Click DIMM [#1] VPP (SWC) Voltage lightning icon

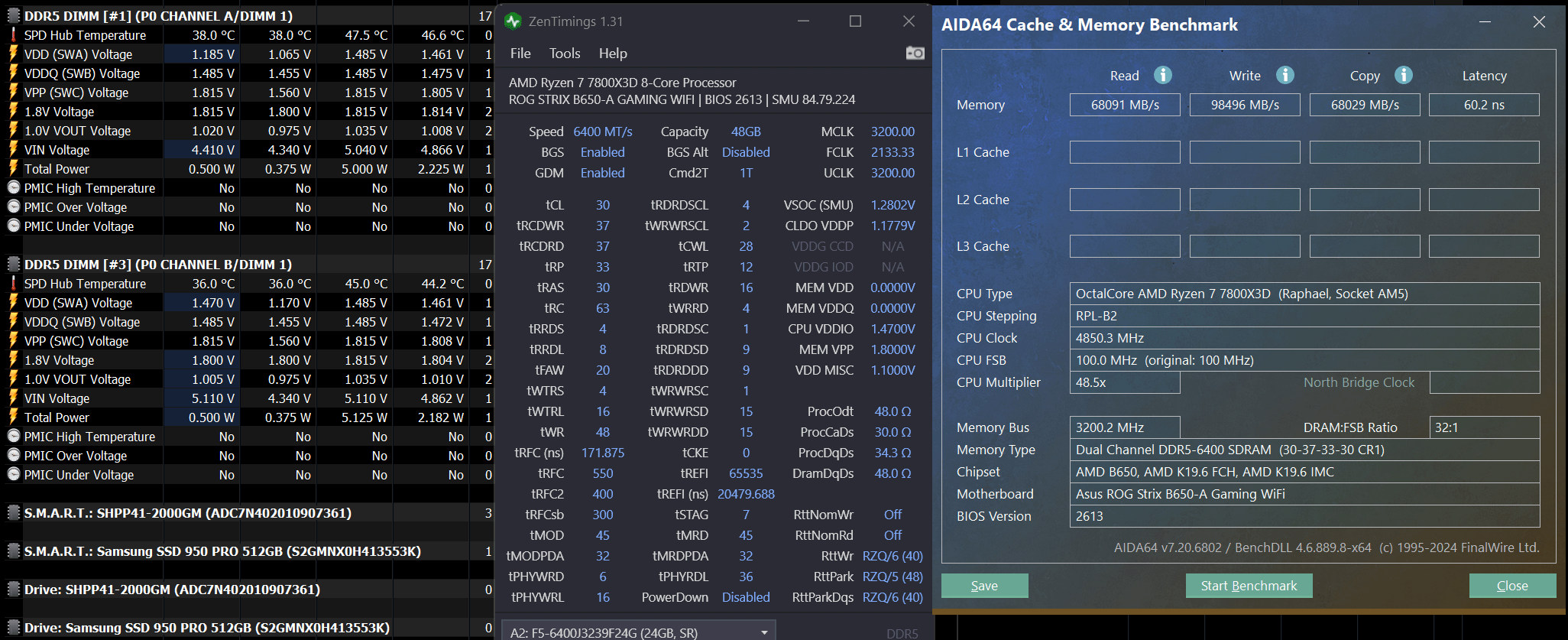coord(13,93)
